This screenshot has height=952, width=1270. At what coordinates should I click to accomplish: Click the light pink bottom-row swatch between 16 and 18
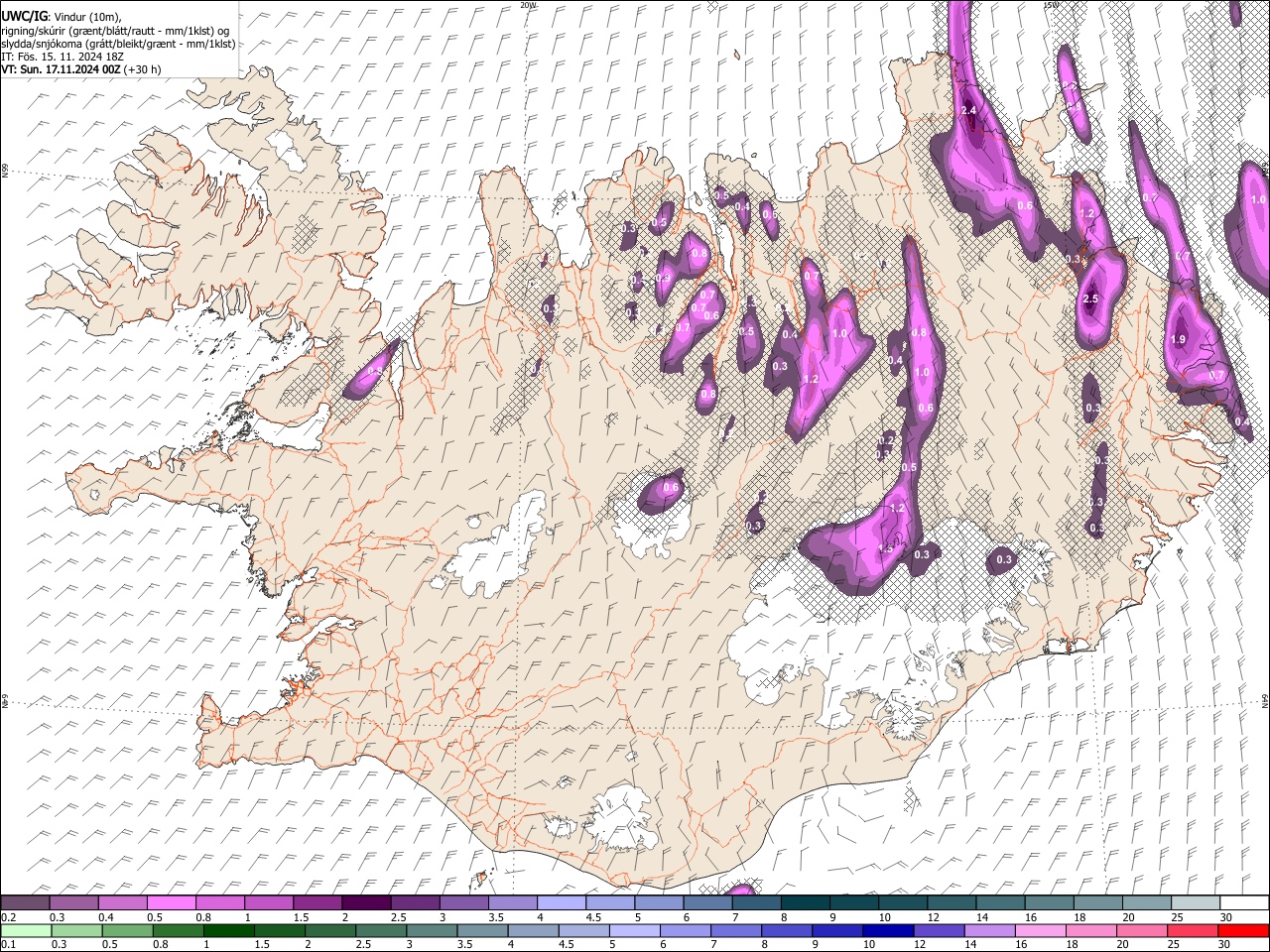pyautogui.click(x=1041, y=930)
